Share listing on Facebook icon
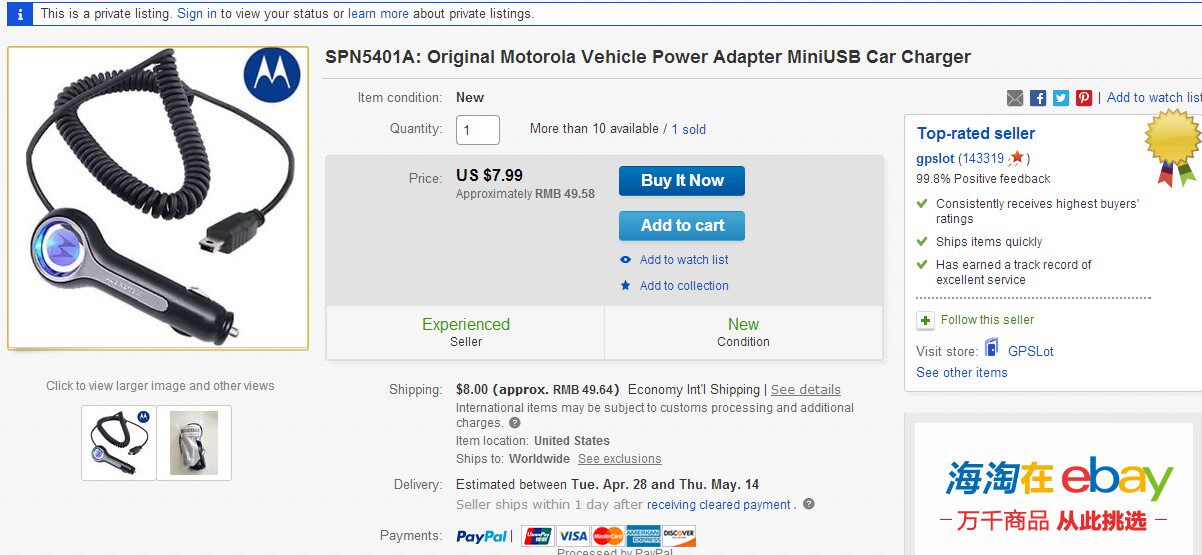1202x555 pixels. [x=1038, y=98]
